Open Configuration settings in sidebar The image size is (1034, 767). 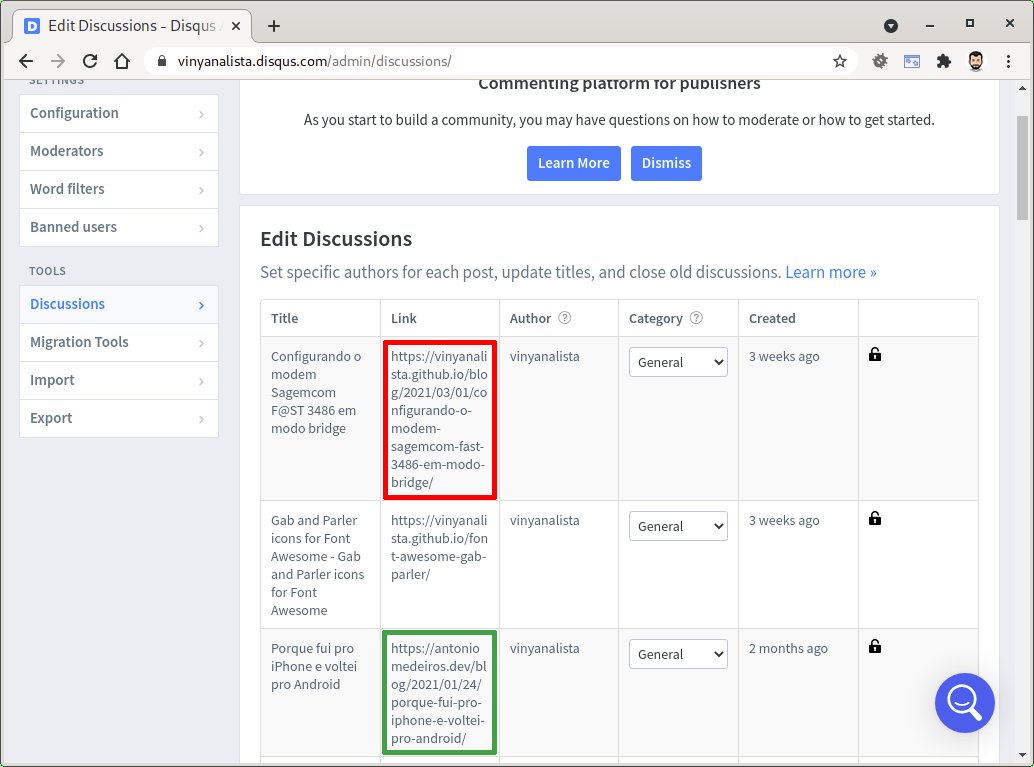point(119,113)
